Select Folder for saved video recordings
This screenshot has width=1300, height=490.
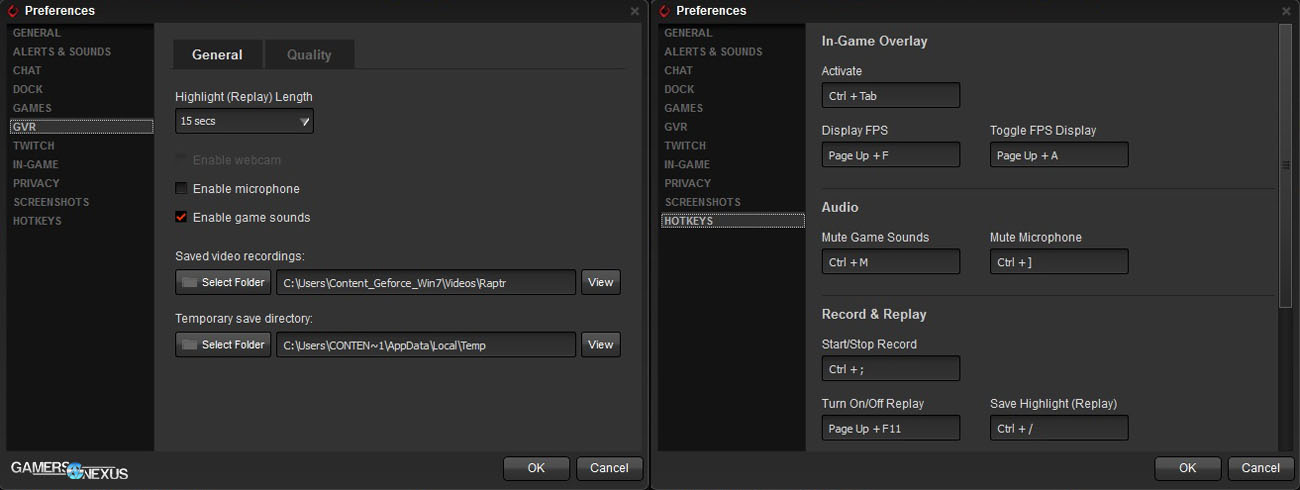coord(223,282)
